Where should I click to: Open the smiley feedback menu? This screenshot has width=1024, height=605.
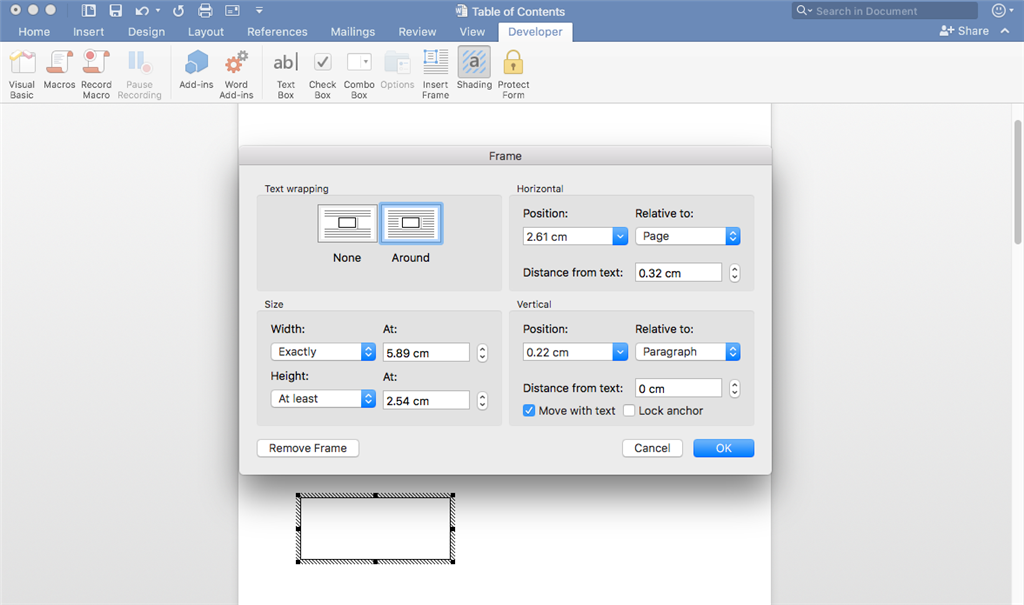(x=1000, y=10)
